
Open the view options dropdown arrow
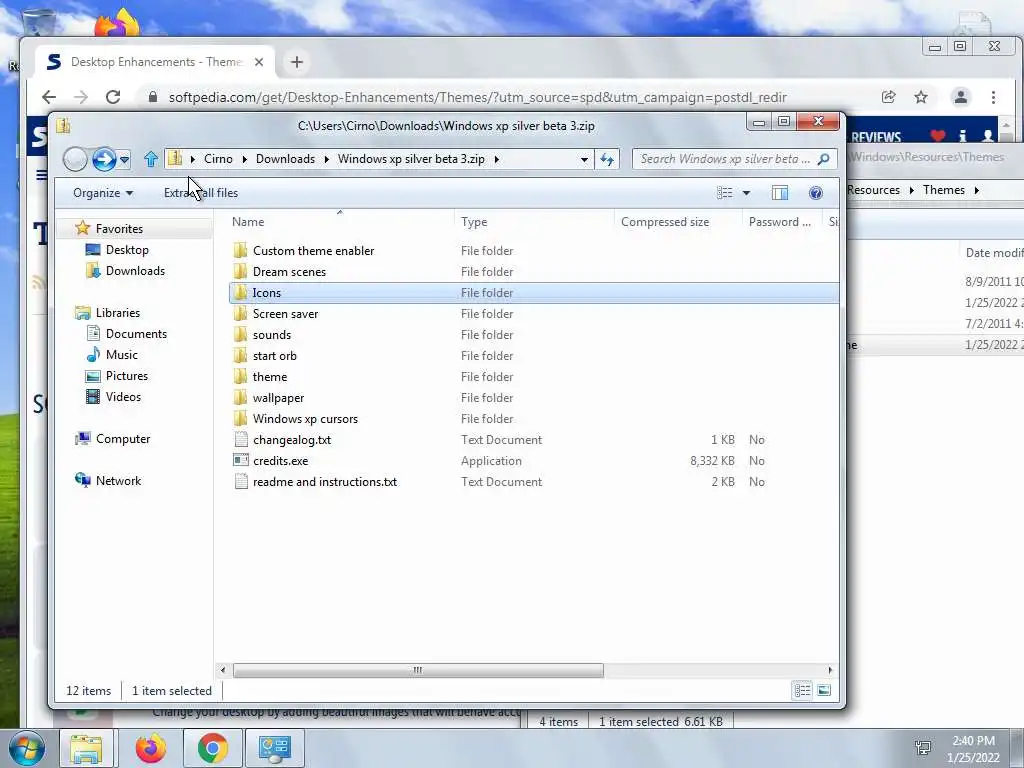coord(746,193)
